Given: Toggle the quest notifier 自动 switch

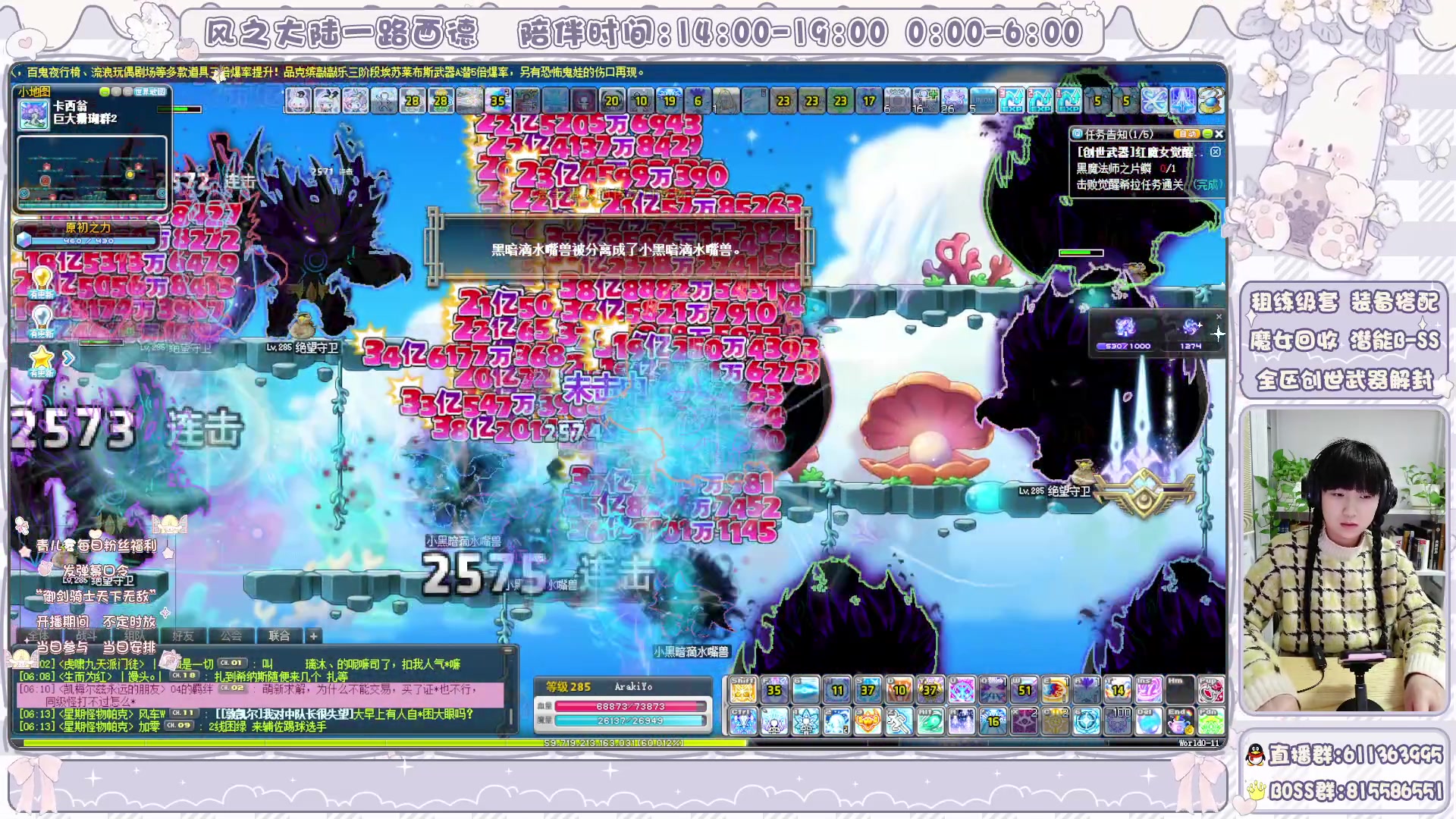Looking at the screenshot, I should pyautogui.click(x=1187, y=134).
